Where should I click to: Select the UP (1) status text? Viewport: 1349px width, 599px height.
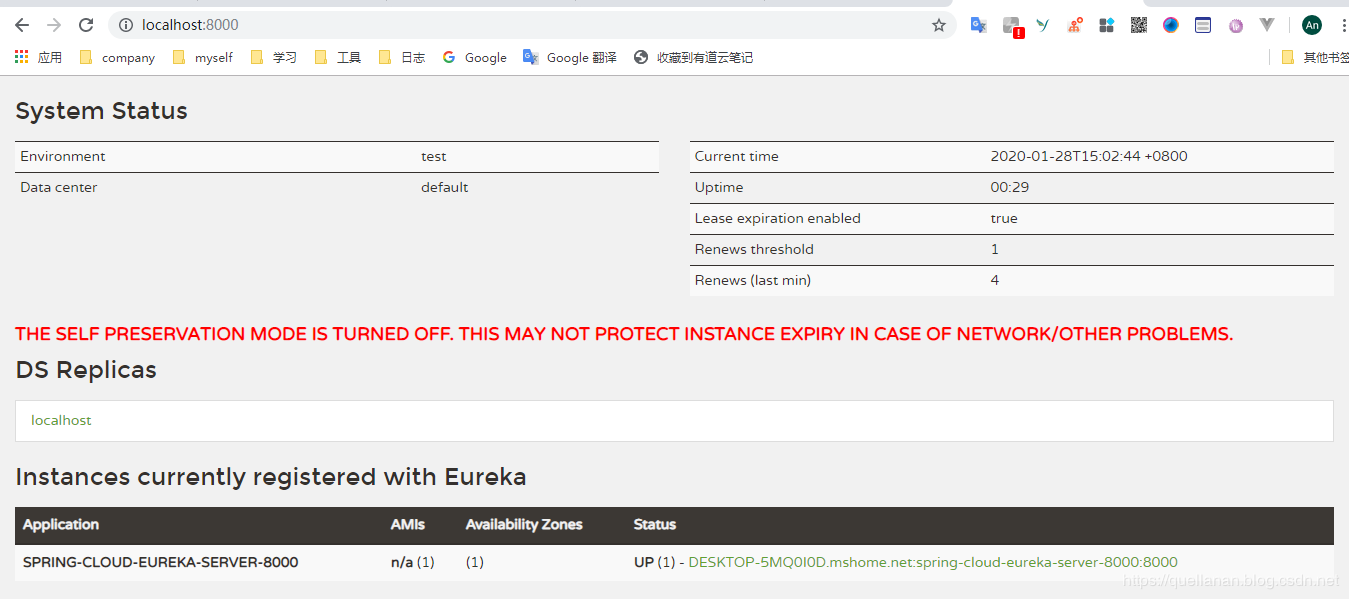(655, 562)
